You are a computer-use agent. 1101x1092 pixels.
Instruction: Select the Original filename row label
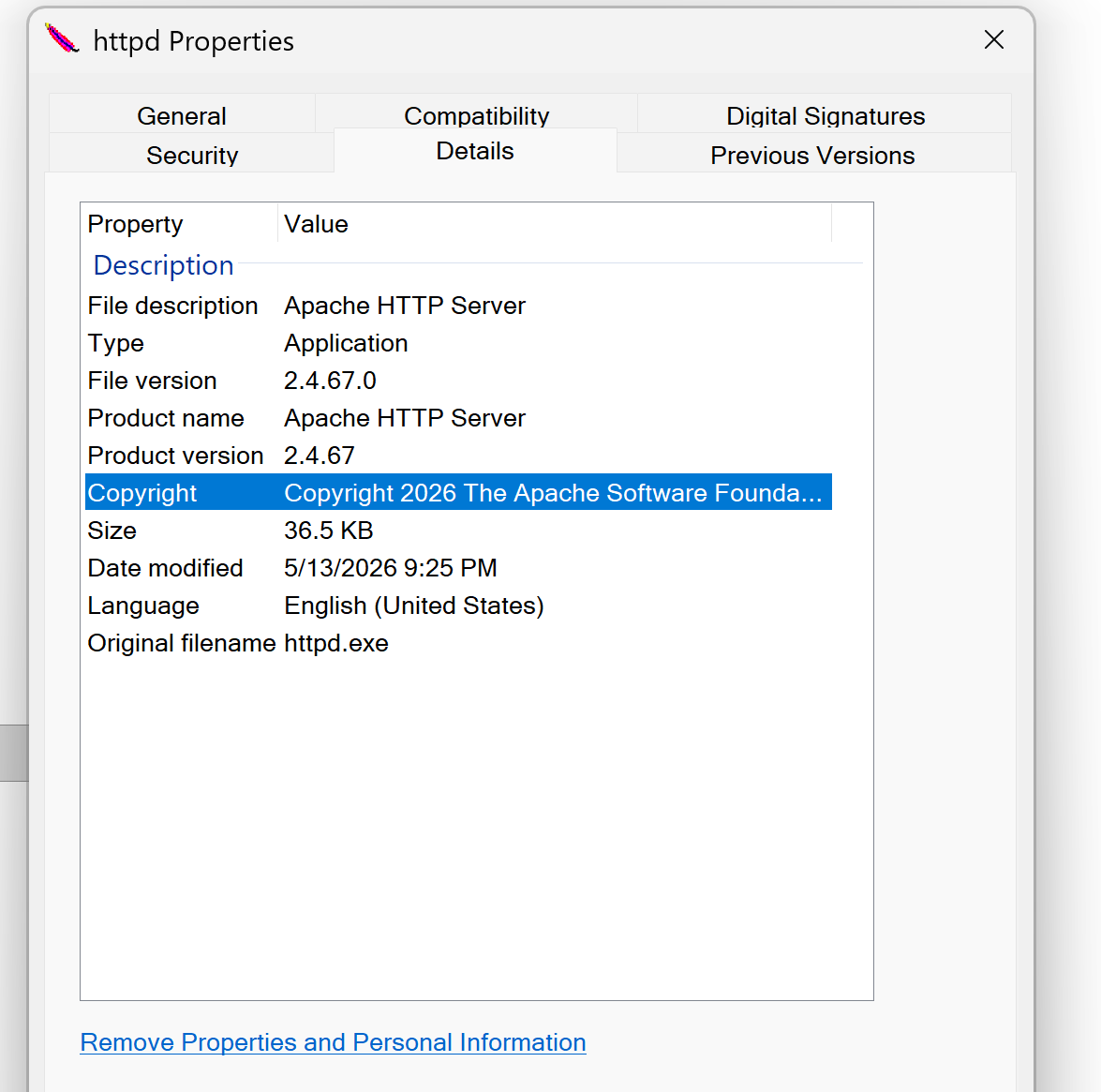click(181, 643)
